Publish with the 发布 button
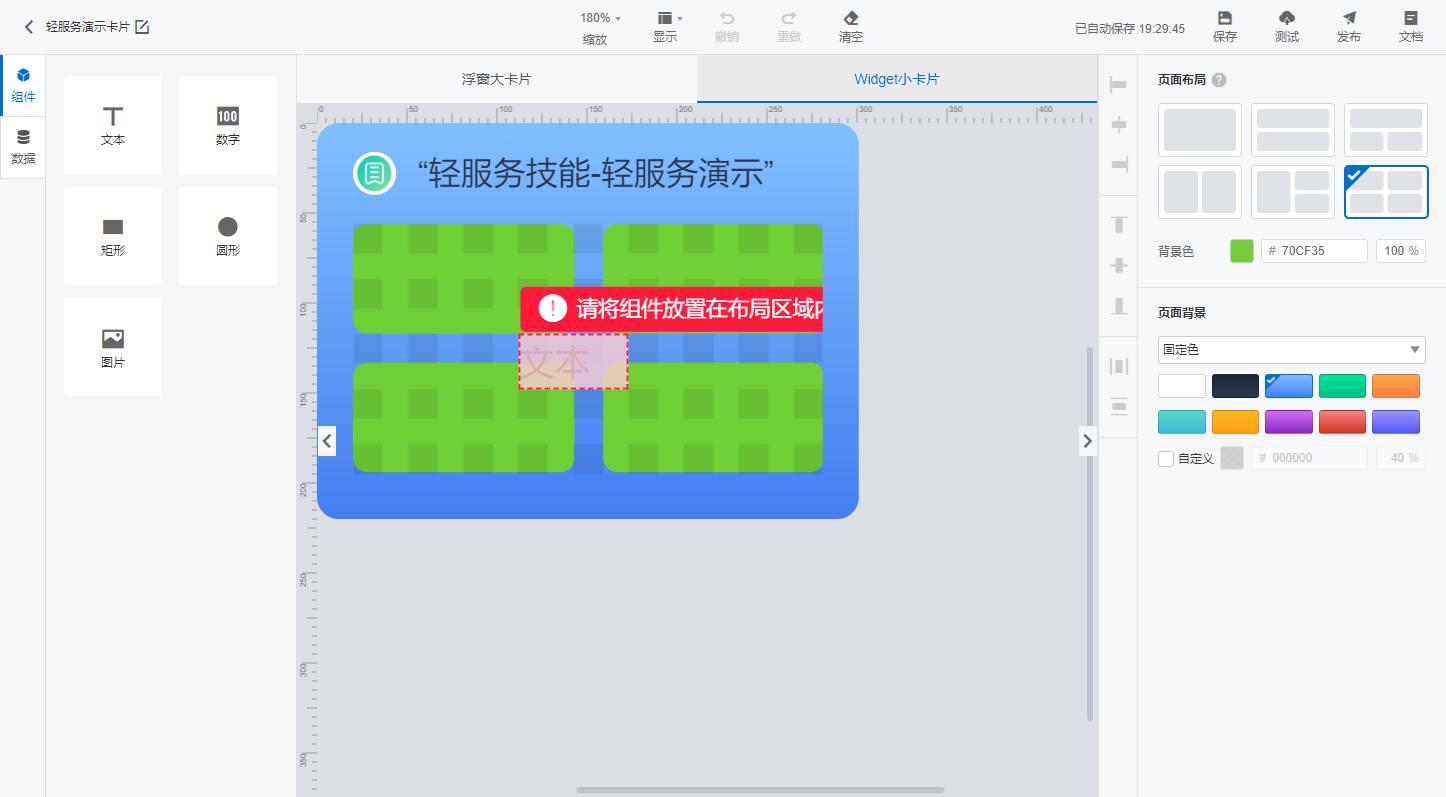The height and width of the screenshot is (797, 1446). (1349, 27)
